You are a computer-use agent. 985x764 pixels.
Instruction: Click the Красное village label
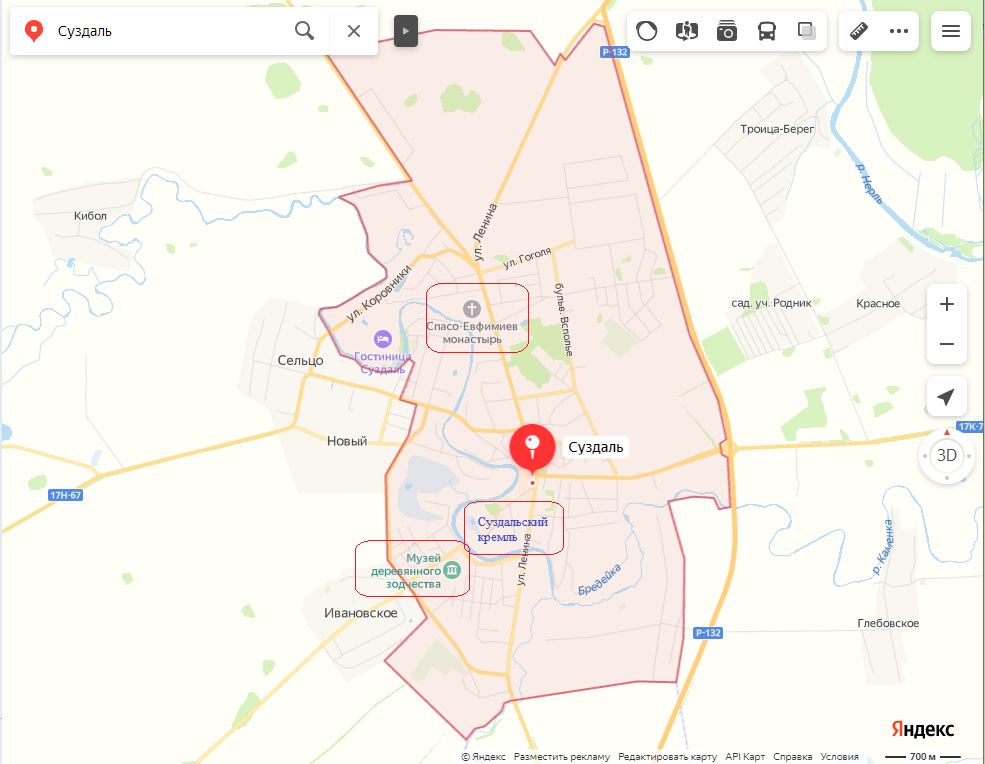coord(878,303)
